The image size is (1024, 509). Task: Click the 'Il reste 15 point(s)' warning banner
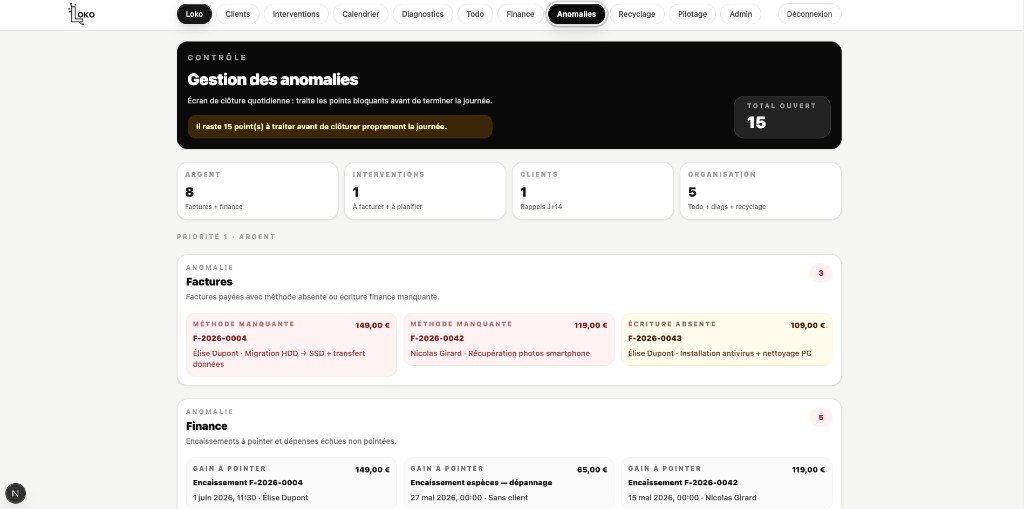340,127
